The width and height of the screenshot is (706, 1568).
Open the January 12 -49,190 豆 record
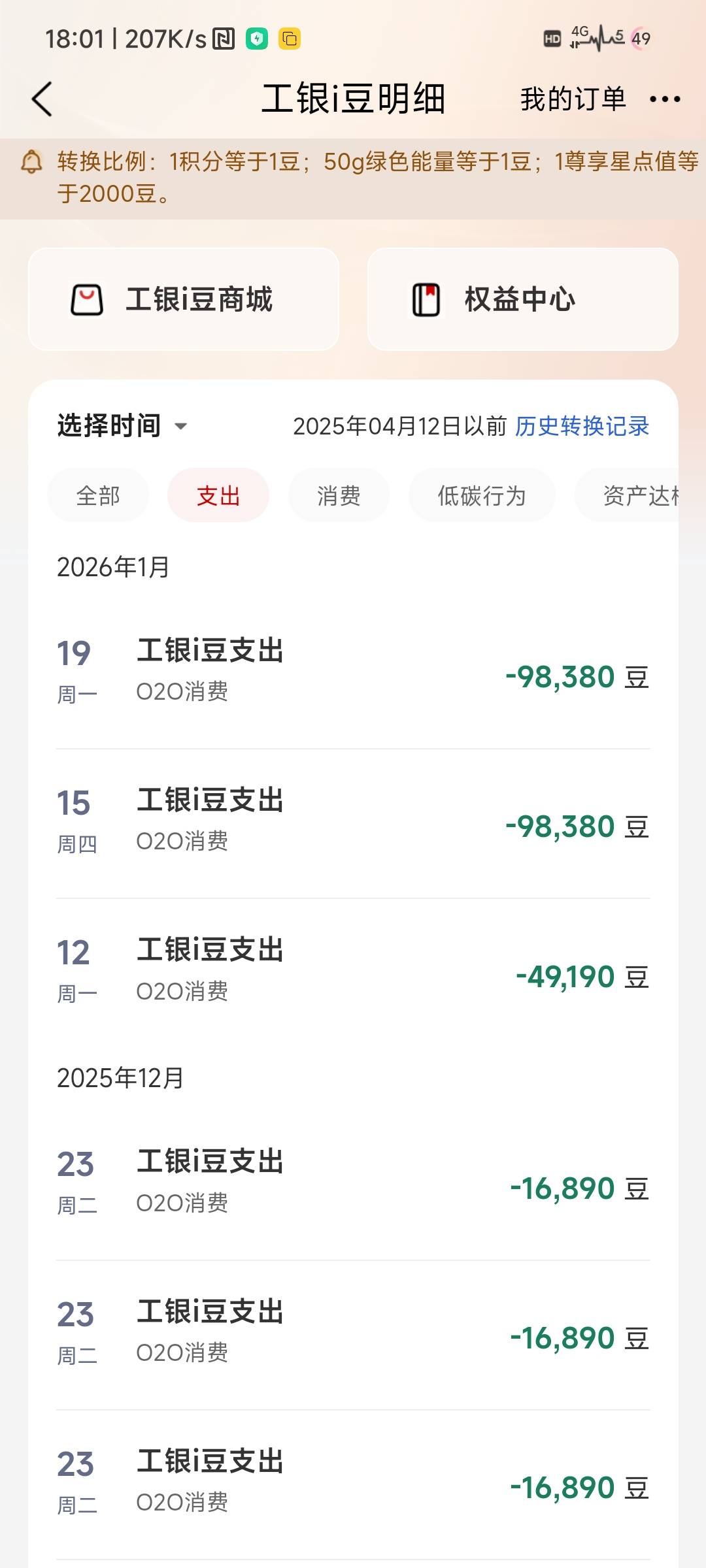353,973
